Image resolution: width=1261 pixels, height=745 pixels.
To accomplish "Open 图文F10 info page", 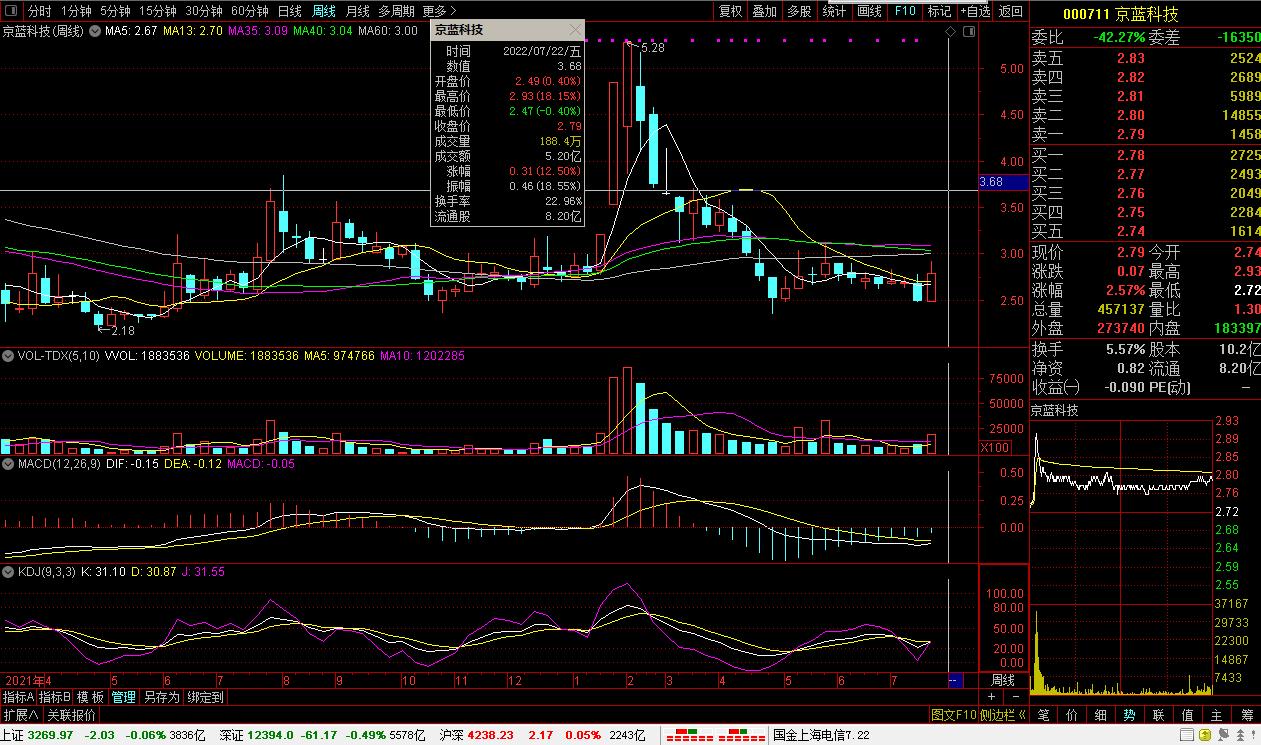I will (953, 715).
